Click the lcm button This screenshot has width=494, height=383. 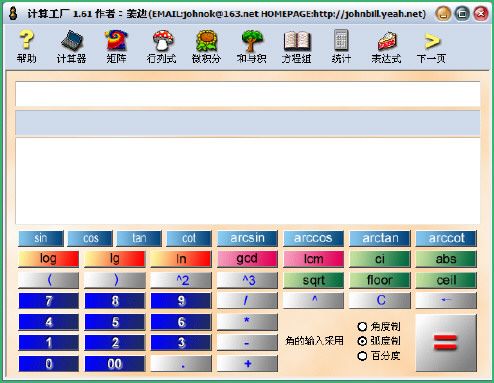tap(313, 259)
